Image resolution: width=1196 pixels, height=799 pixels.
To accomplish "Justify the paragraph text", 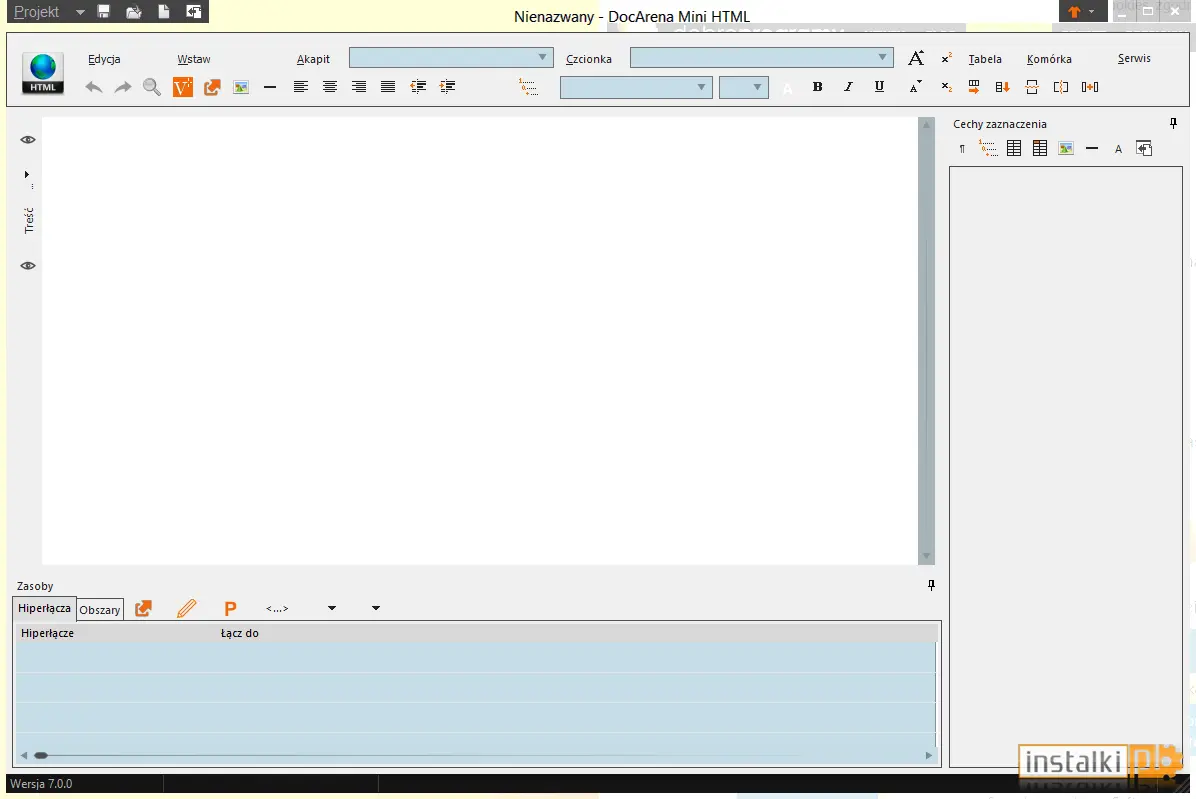I will coord(387,87).
